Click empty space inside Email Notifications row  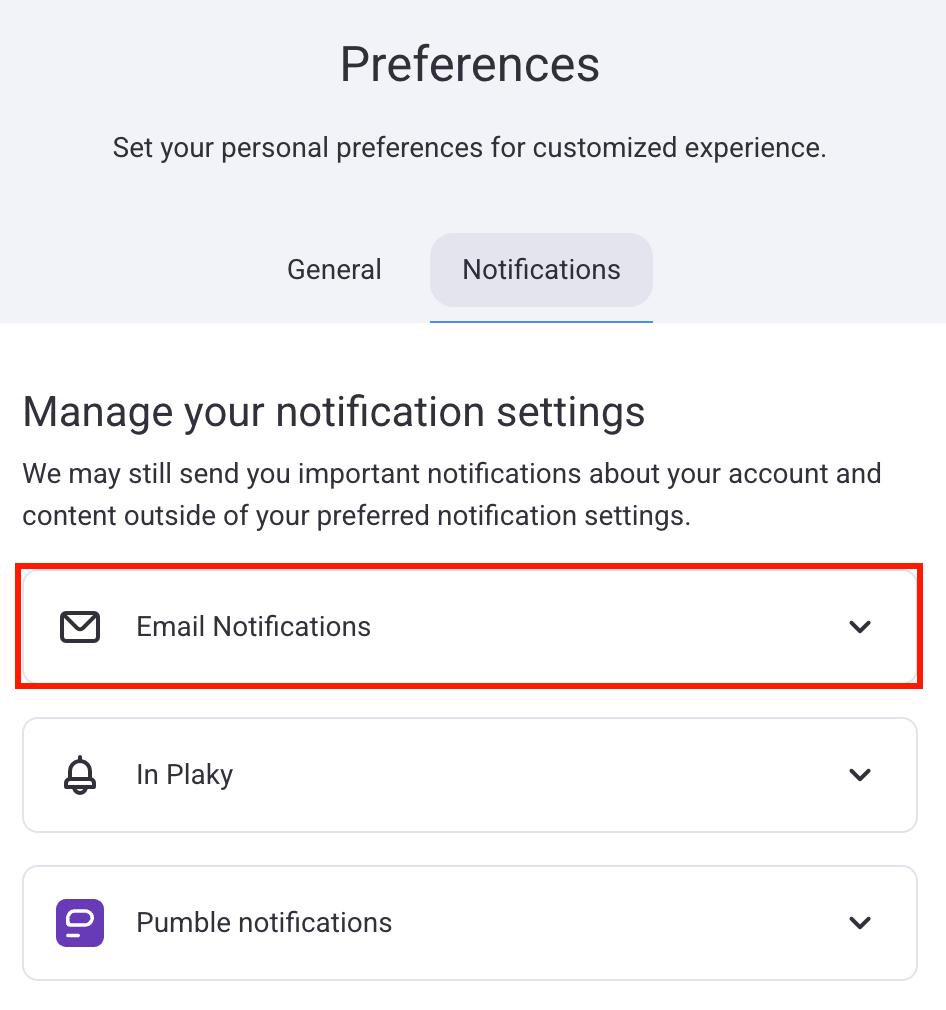600,627
